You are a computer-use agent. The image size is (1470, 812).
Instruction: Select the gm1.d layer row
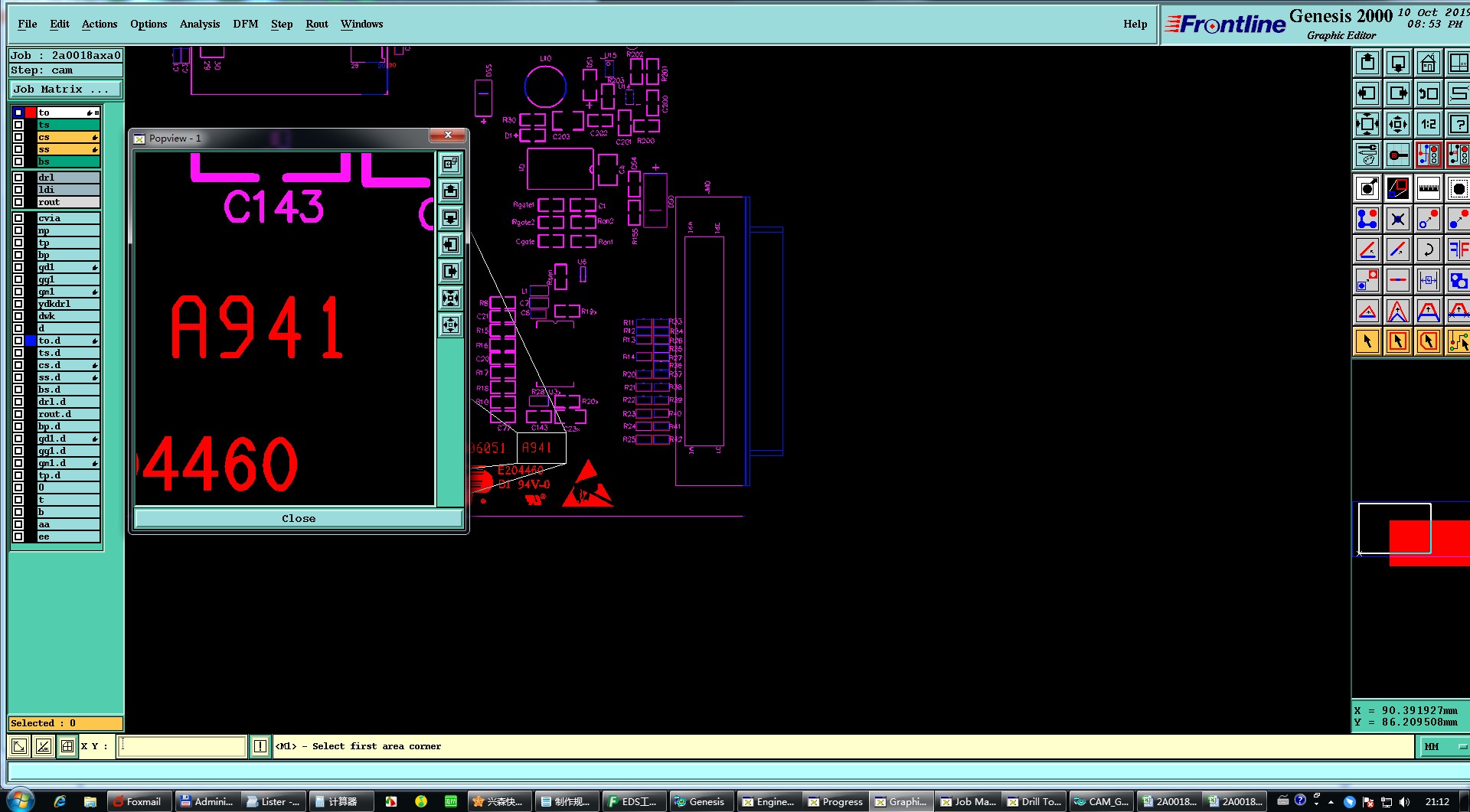[x=68, y=463]
